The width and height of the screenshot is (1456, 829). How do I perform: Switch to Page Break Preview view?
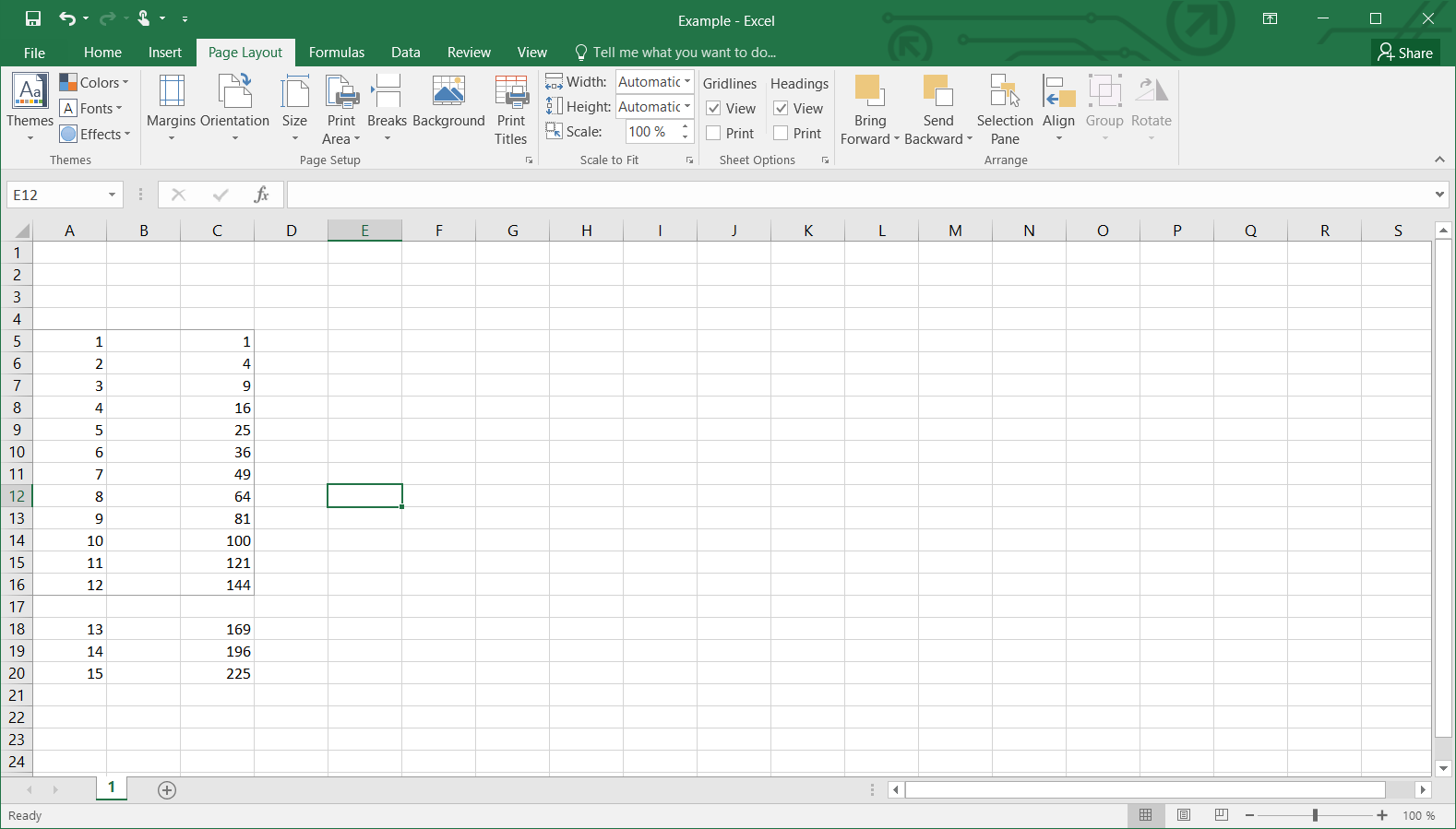pyautogui.click(x=1222, y=815)
